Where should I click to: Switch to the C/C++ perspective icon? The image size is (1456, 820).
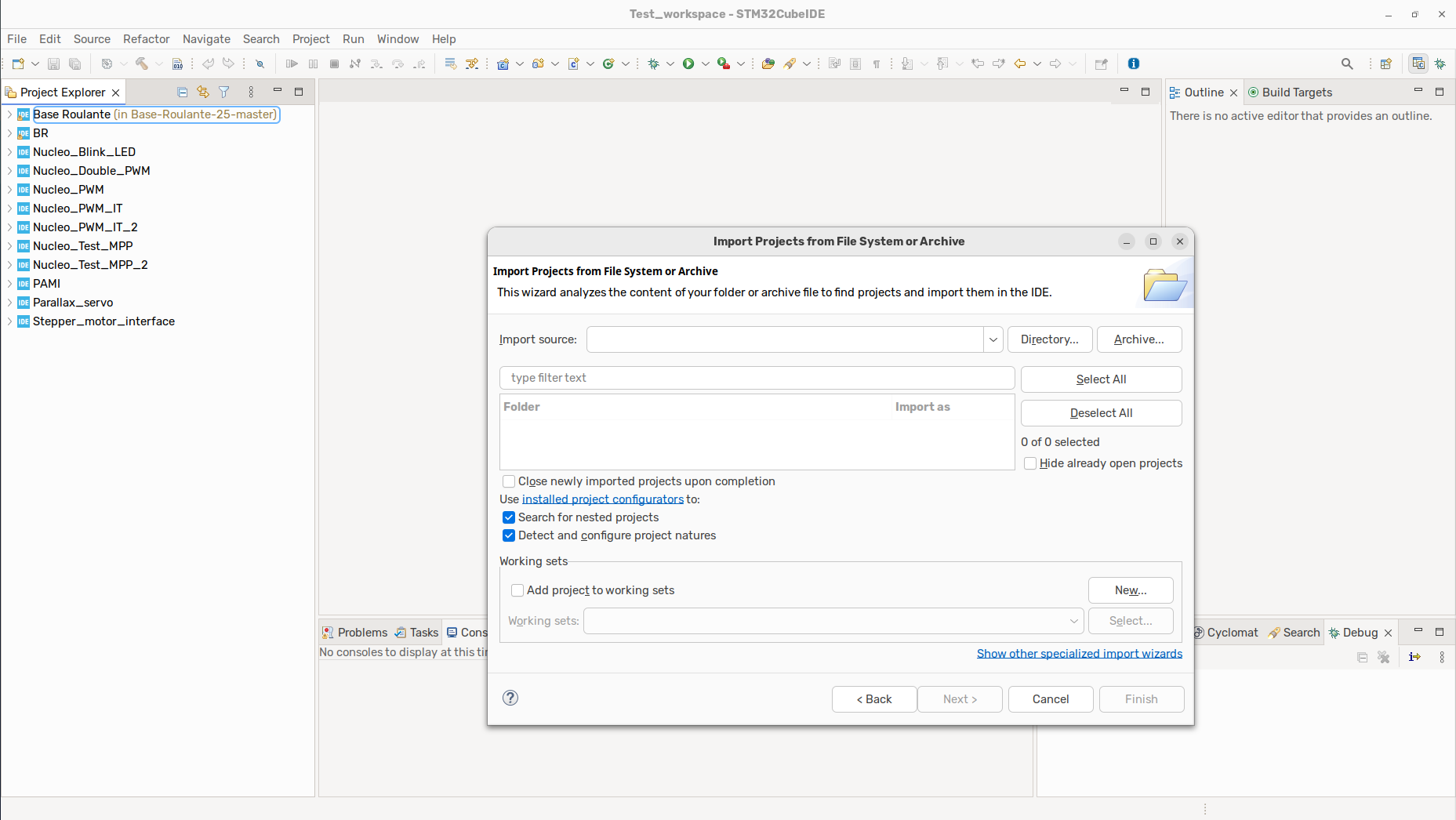[x=1418, y=63]
